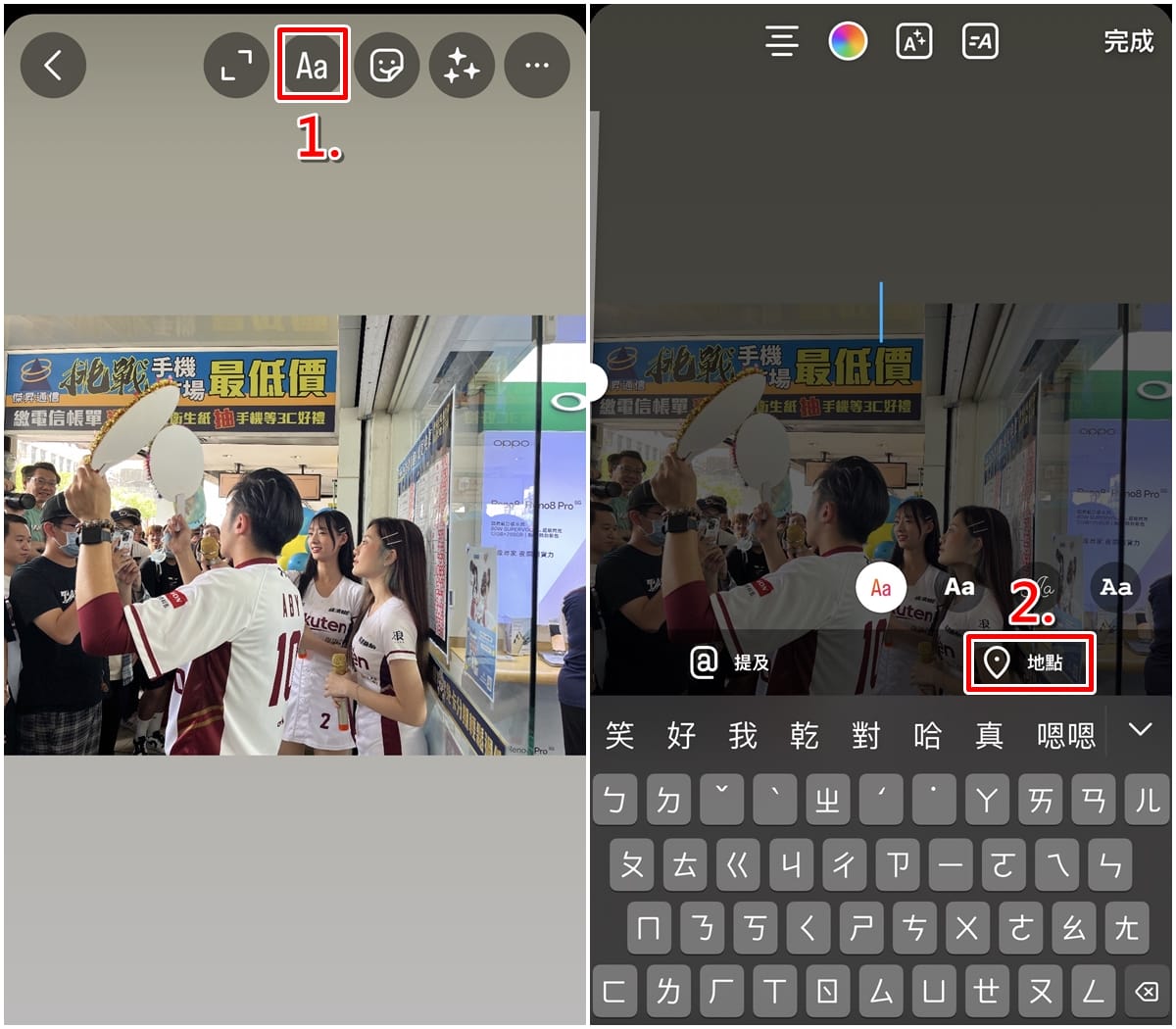Tap the text alignment lines icon
This screenshot has width=1176, height=1029.
click(x=782, y=41)
